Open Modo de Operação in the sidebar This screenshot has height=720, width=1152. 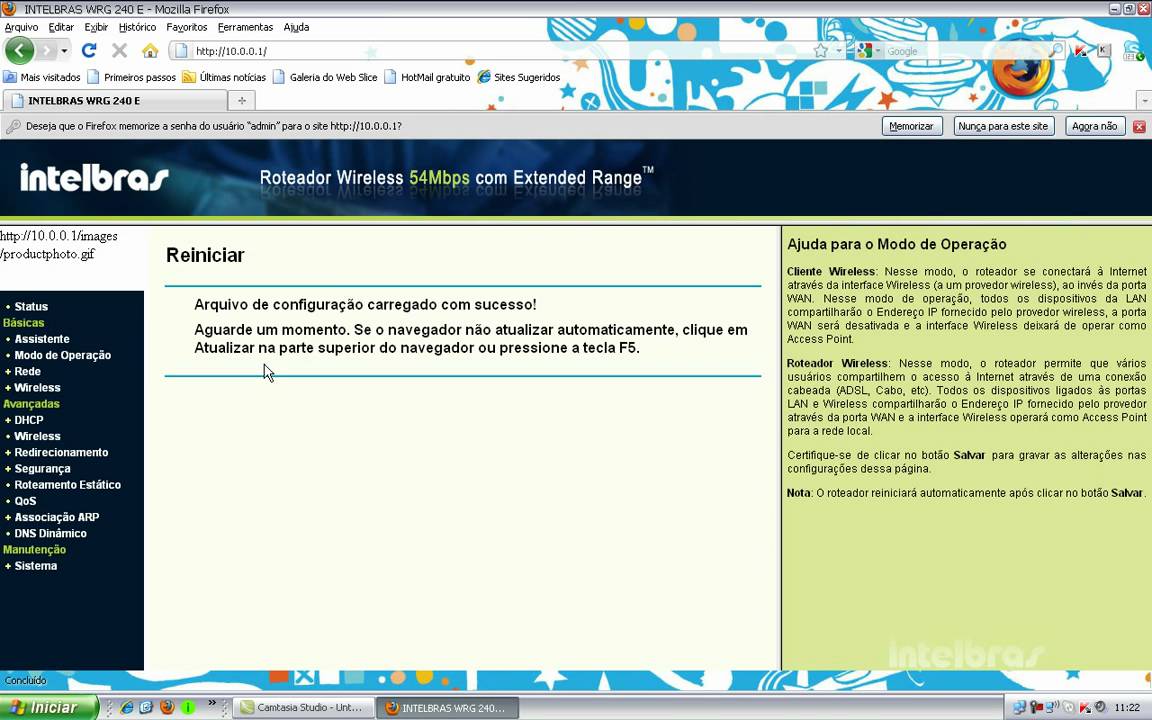(x=62, y=355)
